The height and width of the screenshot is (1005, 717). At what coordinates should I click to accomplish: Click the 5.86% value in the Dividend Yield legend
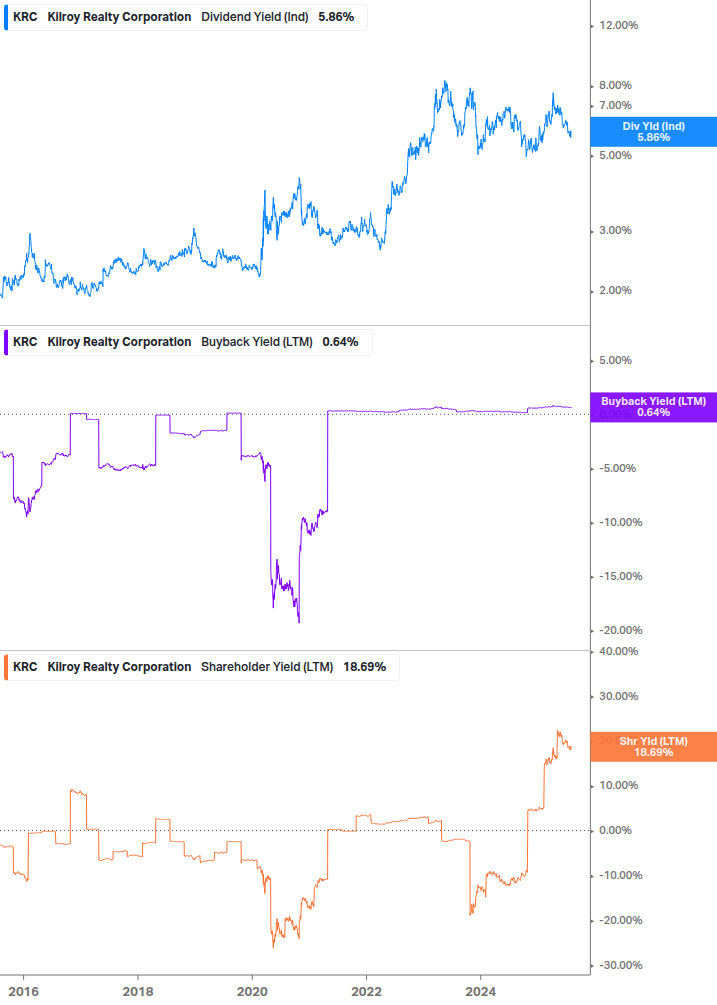pos(336,17)
